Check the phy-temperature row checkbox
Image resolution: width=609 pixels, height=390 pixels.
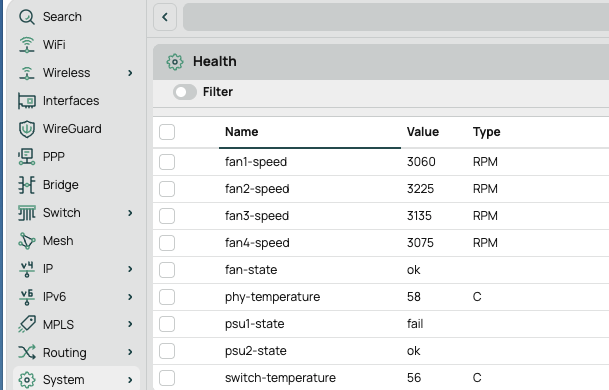click(167, 297)
